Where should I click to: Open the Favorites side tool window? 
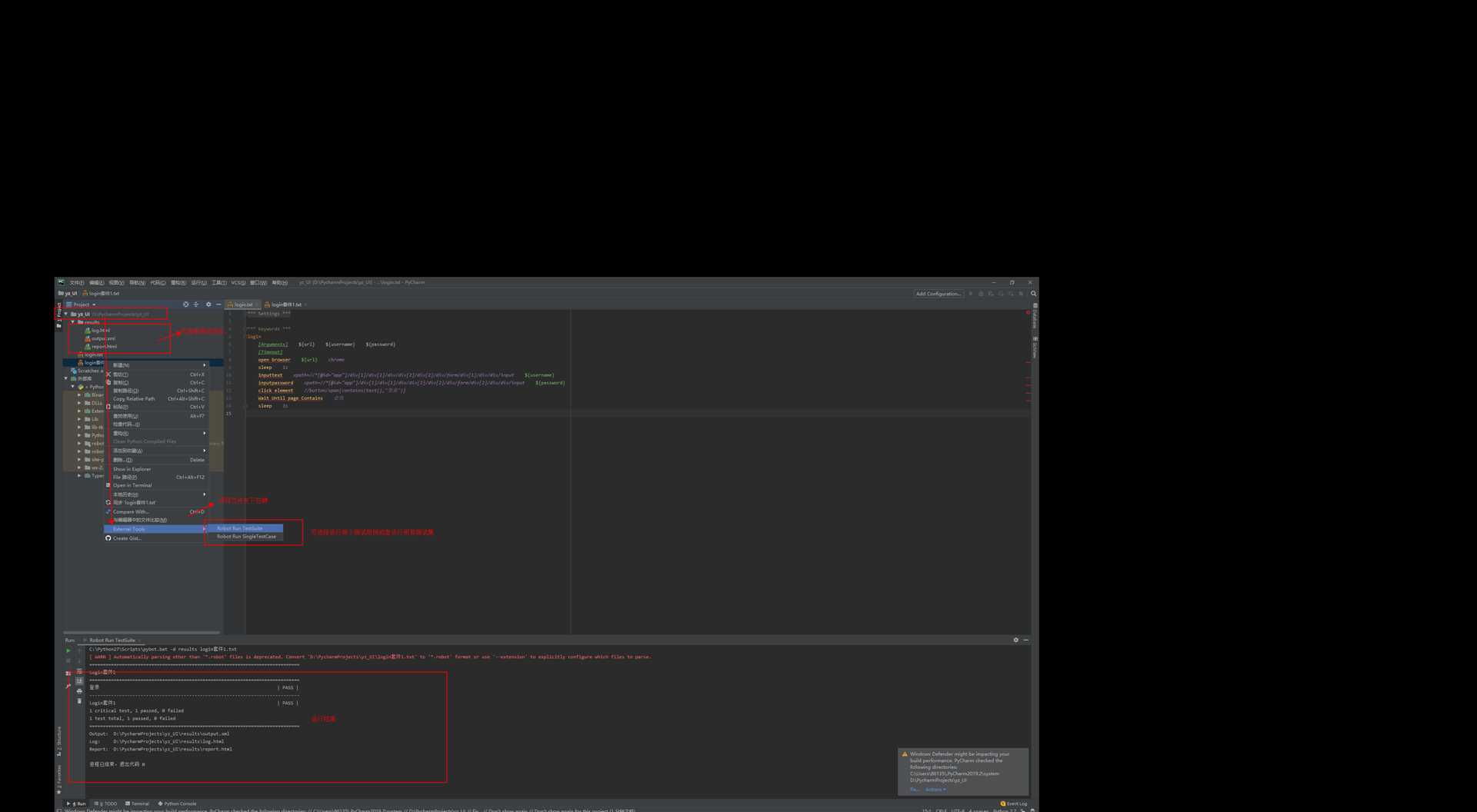click(x=58, y=778)
